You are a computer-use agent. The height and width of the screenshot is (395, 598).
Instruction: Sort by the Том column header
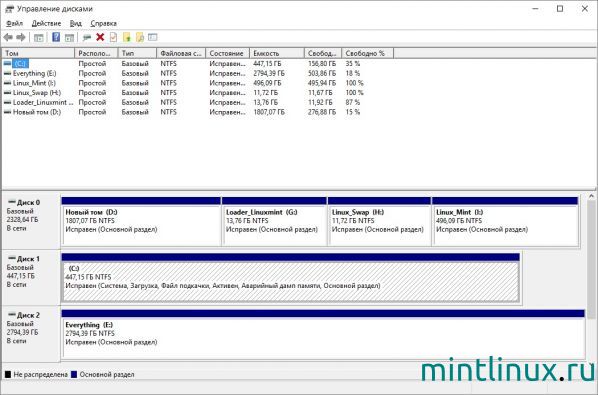click(x=38, y=53)
